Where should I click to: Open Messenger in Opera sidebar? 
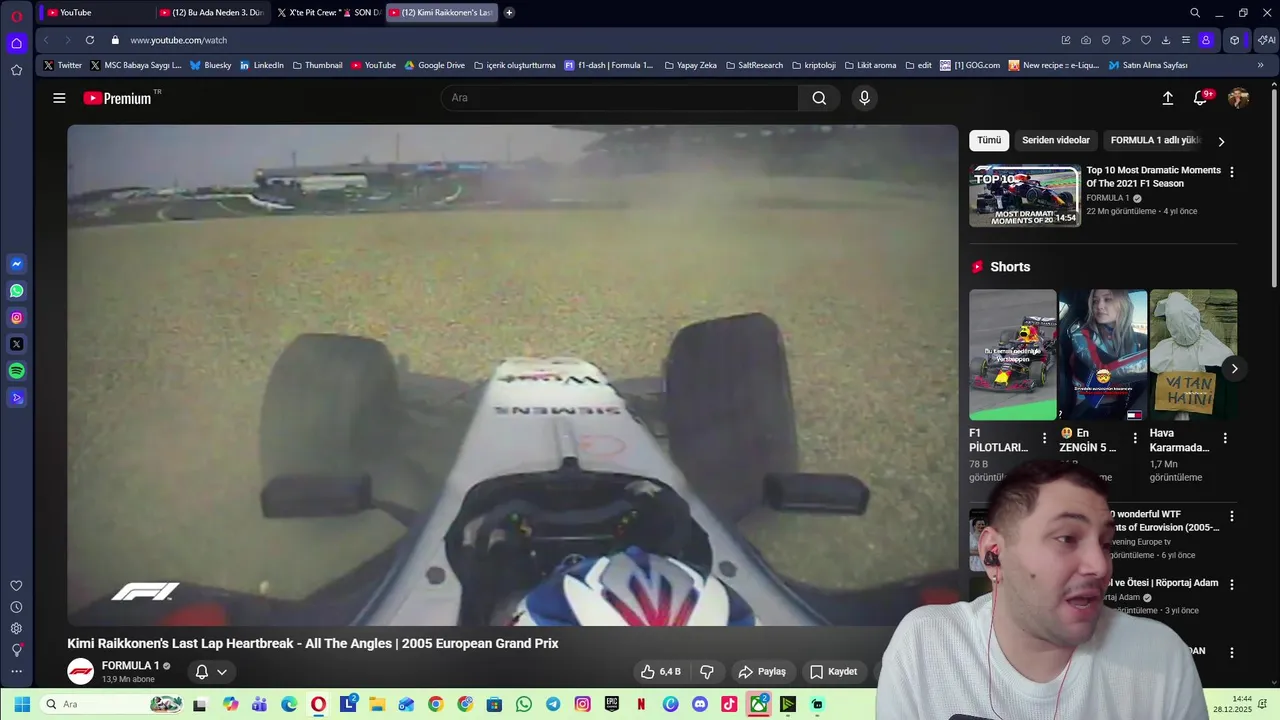16,264
